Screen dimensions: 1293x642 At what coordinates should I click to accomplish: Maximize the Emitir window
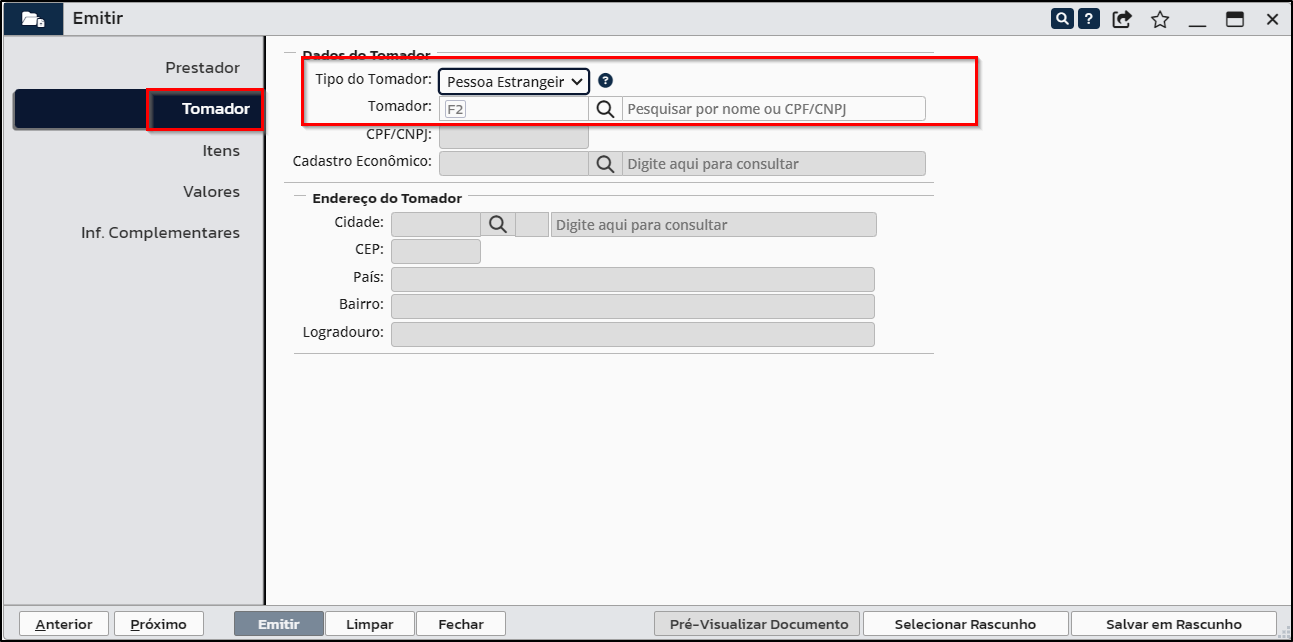[x=1235, y=19]
